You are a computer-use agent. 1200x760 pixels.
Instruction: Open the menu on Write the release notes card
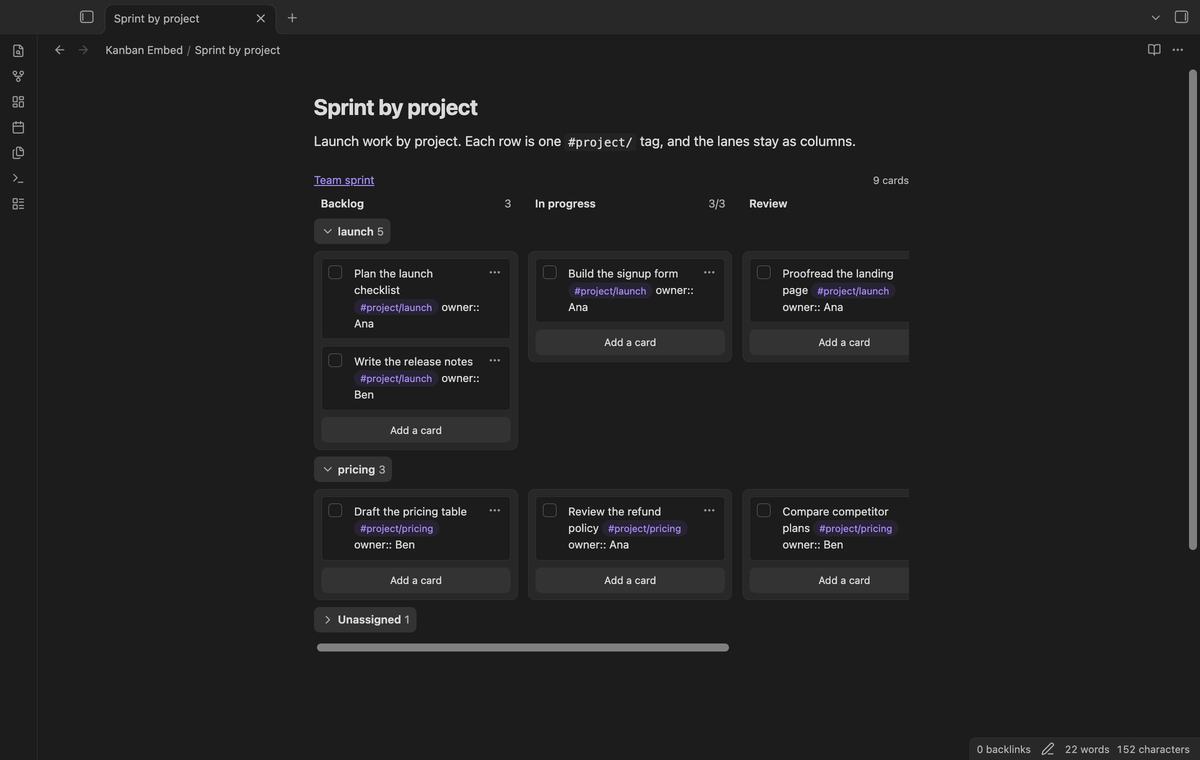[495, 360]
